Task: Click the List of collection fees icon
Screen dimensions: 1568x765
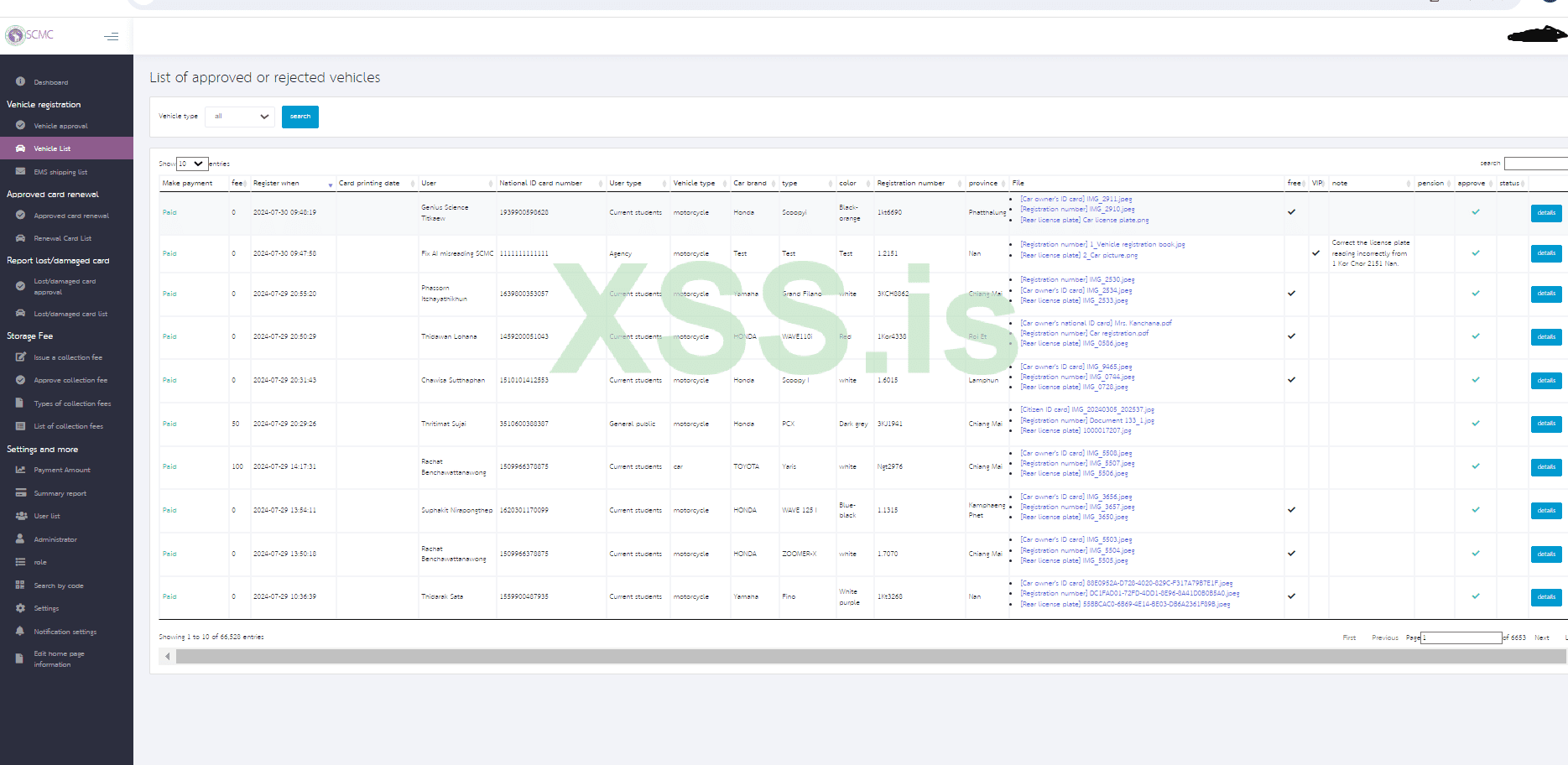Action: tap(20, 425)
